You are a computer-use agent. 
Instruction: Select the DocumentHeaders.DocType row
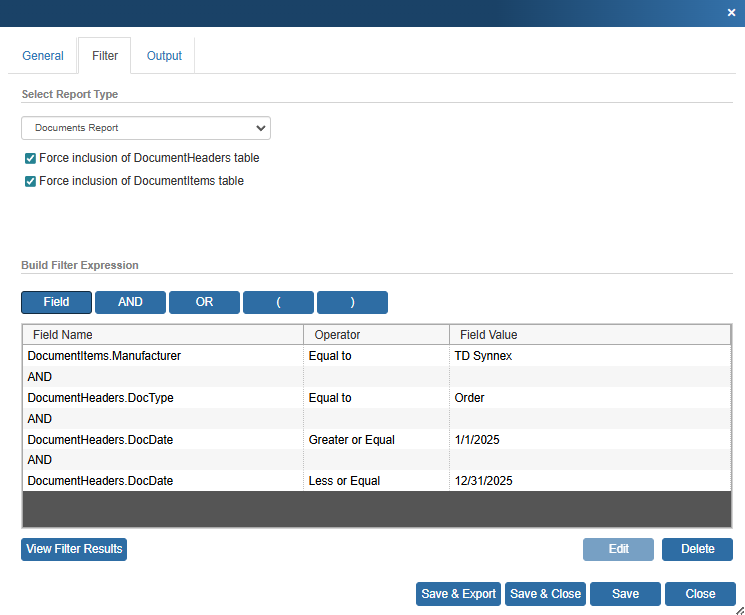tap(100, 398)
